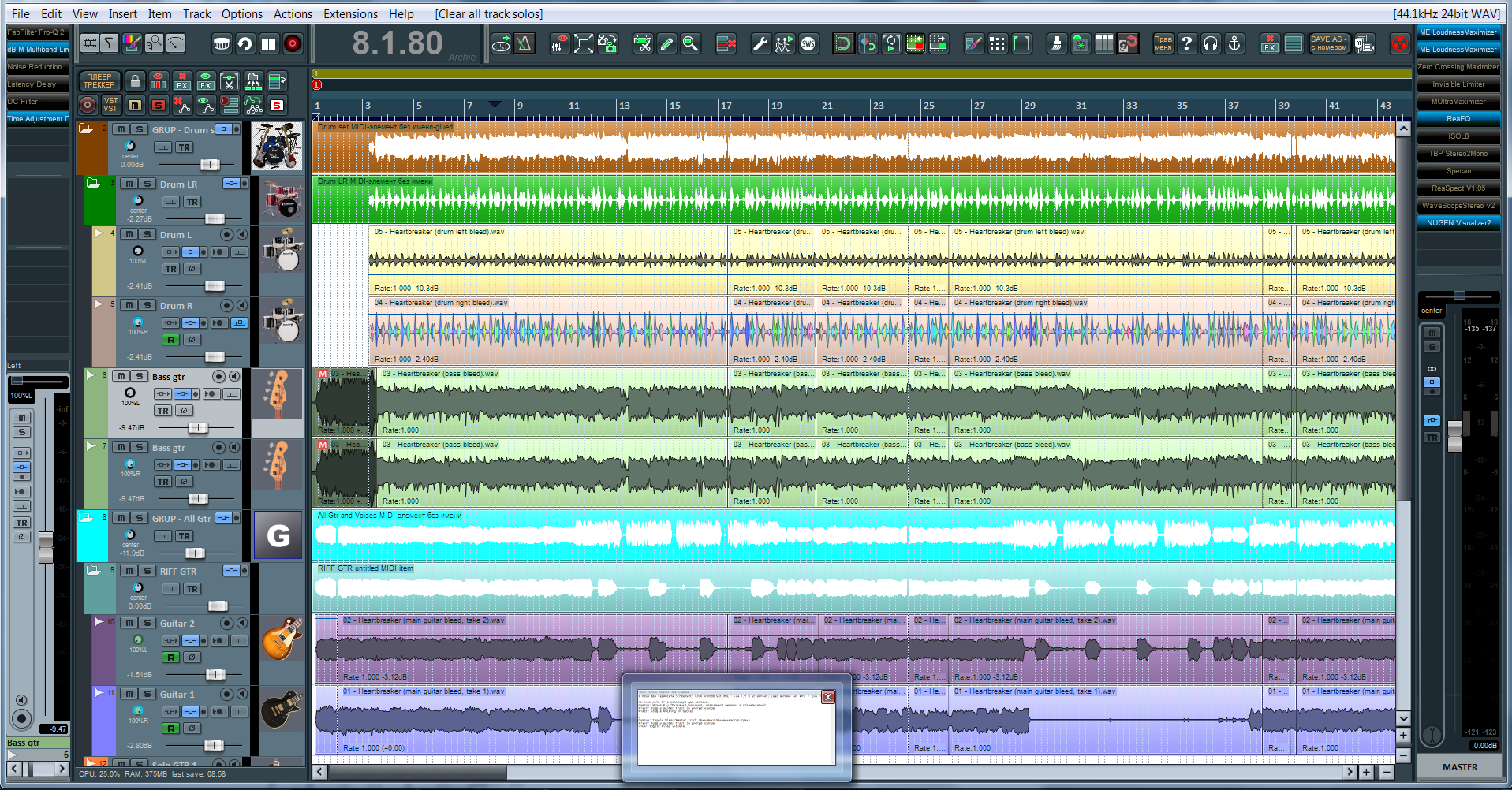The height and width of the screenshot is (790, 1512).
Task: Click the zoom-to-fit expand arrows icon
Action: tap(584, 43)
